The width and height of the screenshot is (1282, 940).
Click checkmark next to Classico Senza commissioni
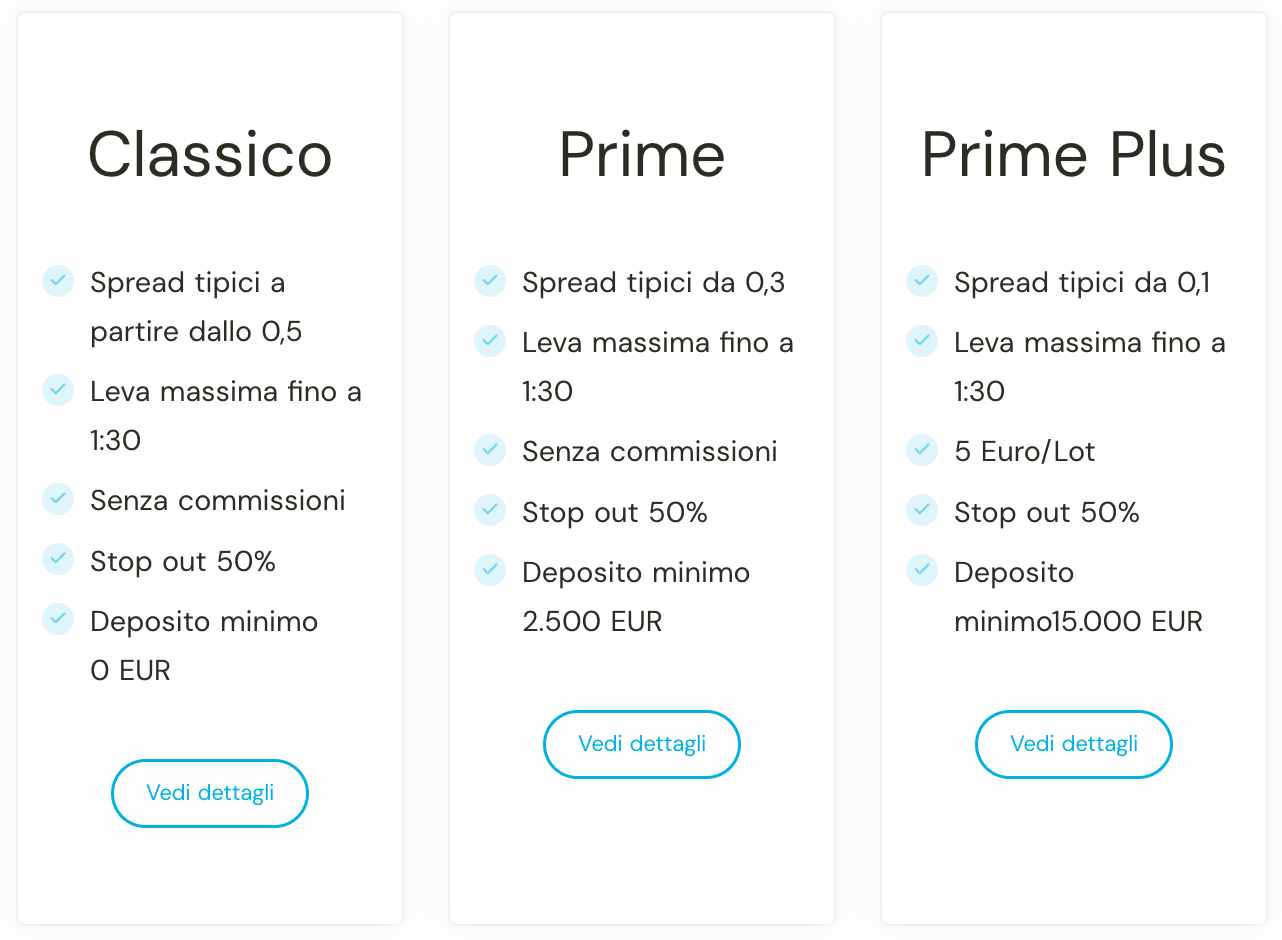point(58,498)
